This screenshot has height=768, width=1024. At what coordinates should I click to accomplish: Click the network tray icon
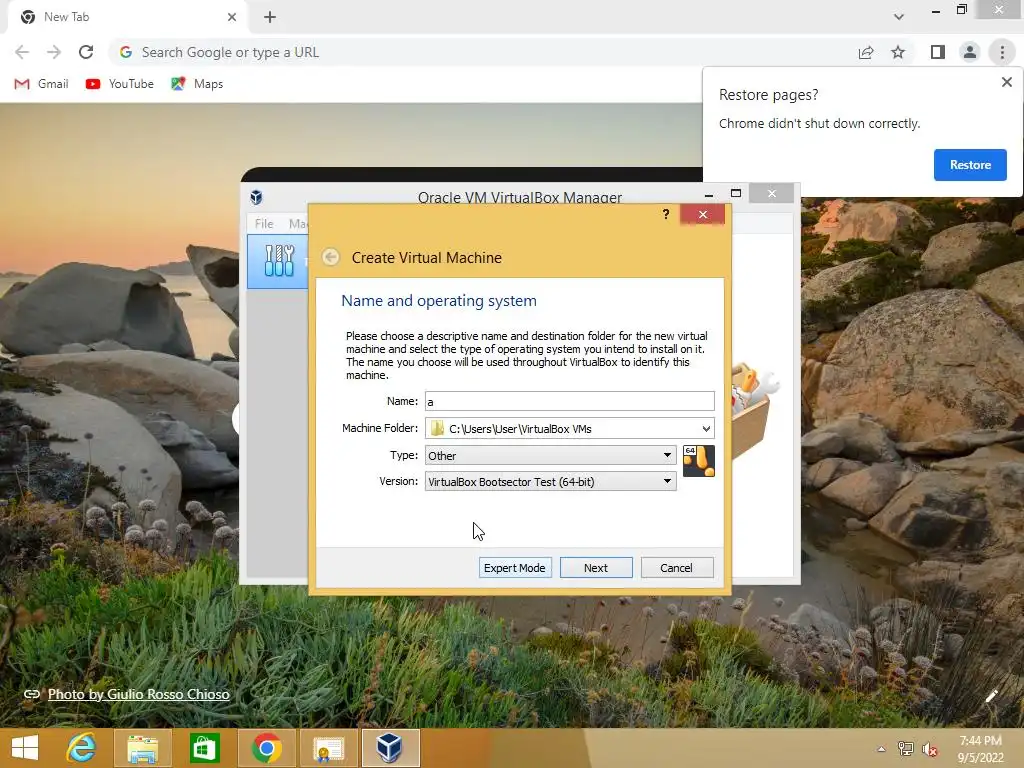905,749
